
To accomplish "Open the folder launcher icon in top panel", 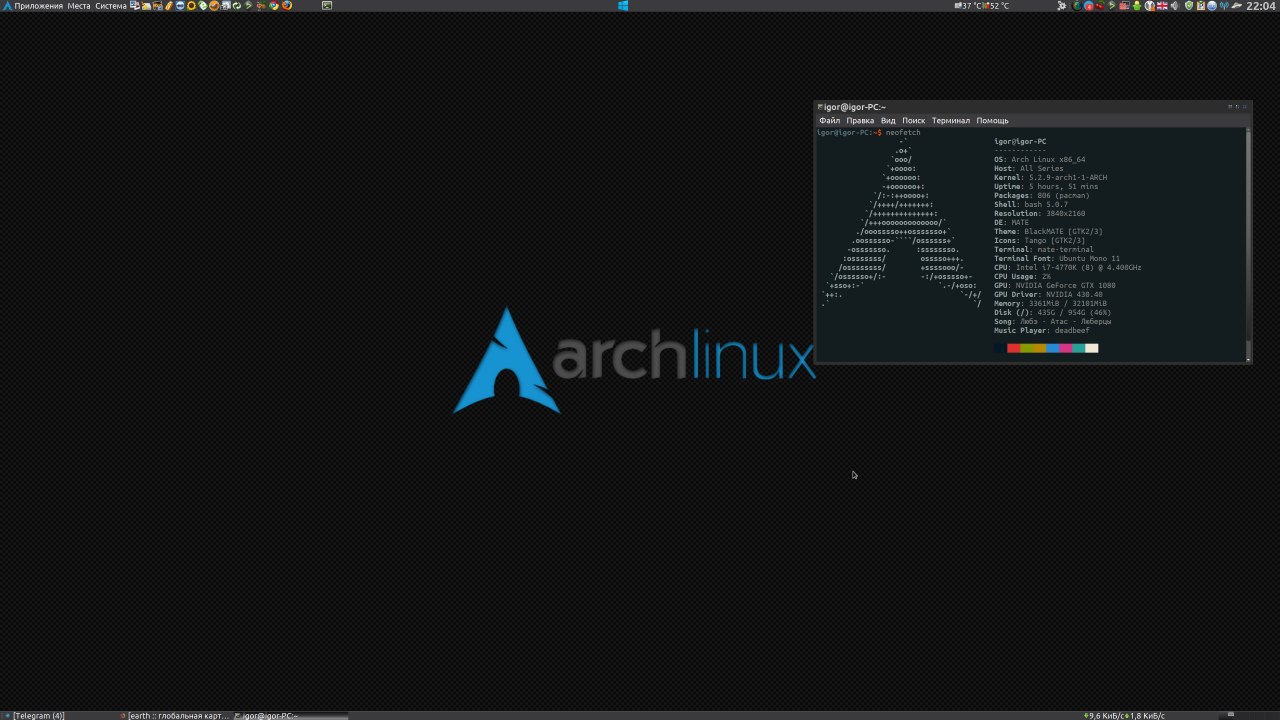I will [146, 5].
